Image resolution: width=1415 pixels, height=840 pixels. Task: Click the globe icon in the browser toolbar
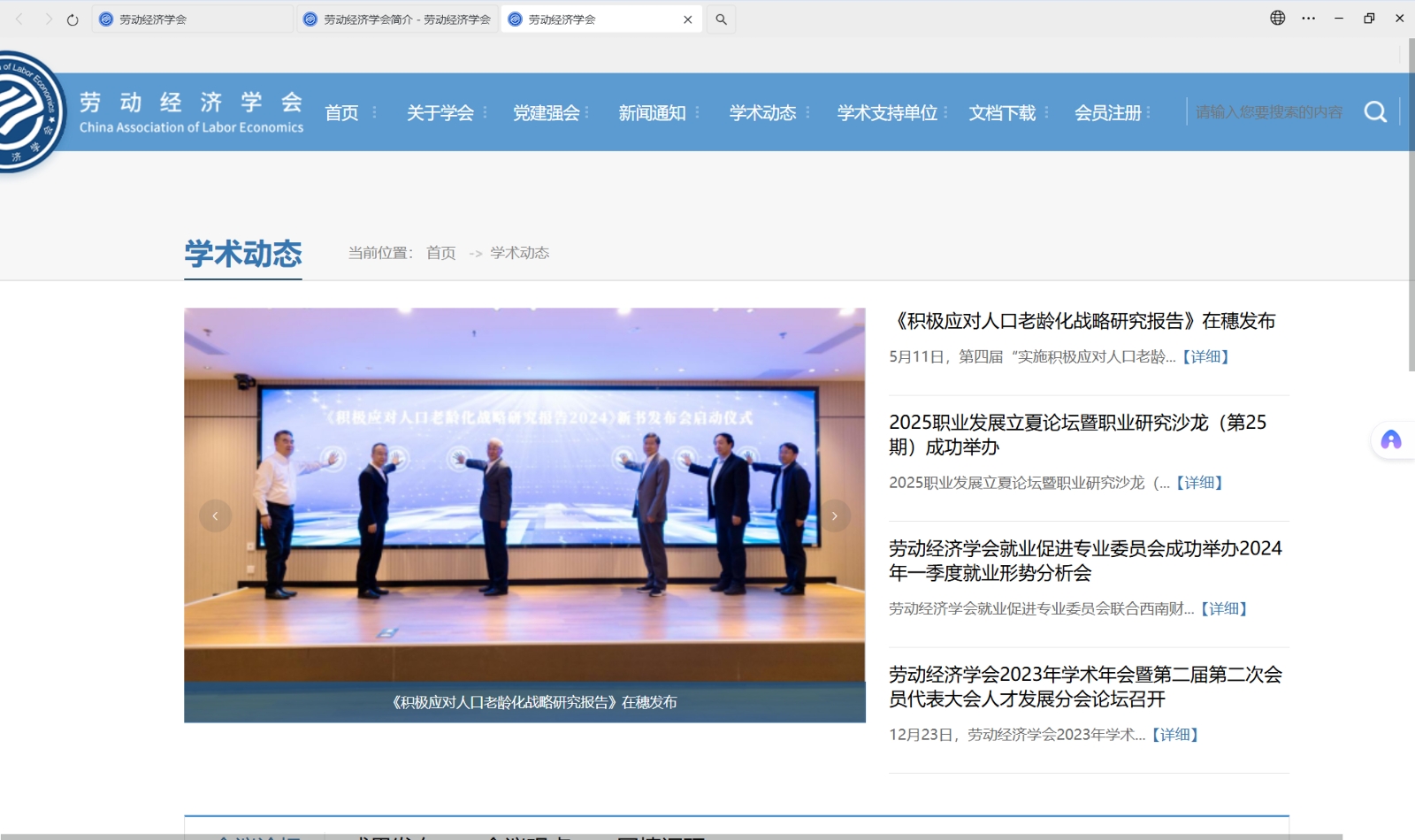click(1277, 18)
